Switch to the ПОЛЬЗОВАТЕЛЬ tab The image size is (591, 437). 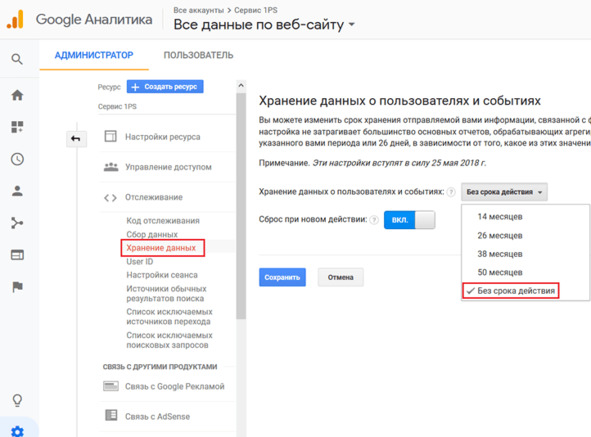(x=198, y=55)
